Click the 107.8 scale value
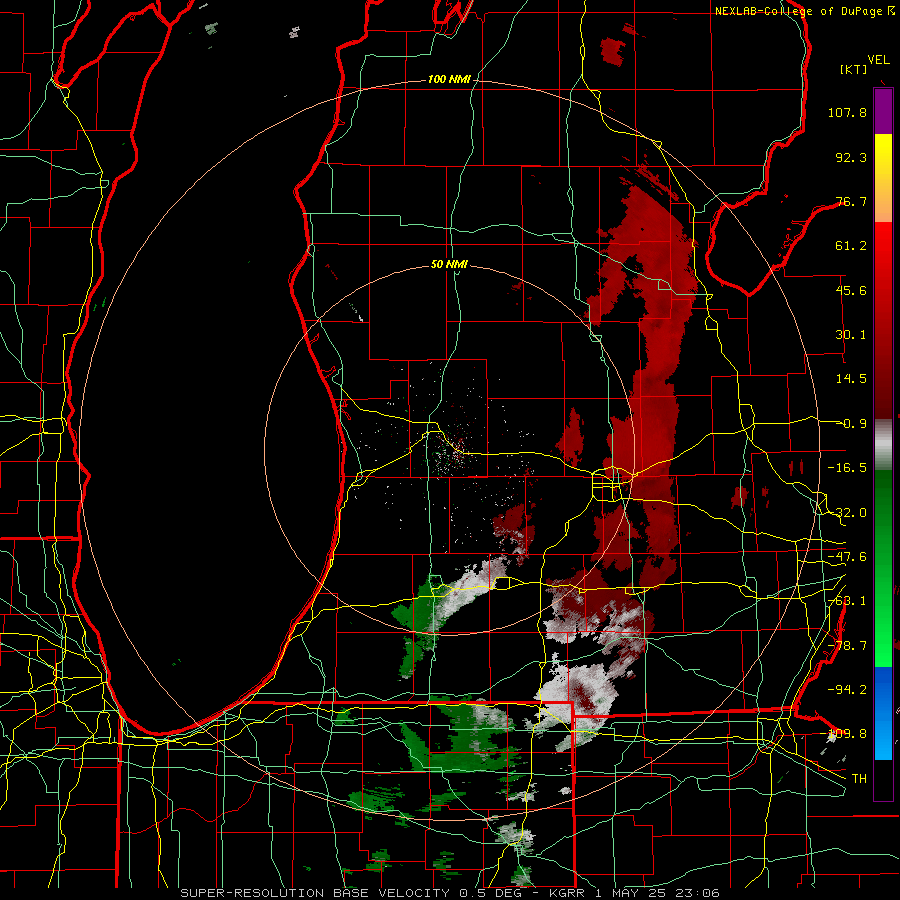Image resolution: width=900 pixels, height=900 pixels. pyautogui.click(x=847, y=112)
